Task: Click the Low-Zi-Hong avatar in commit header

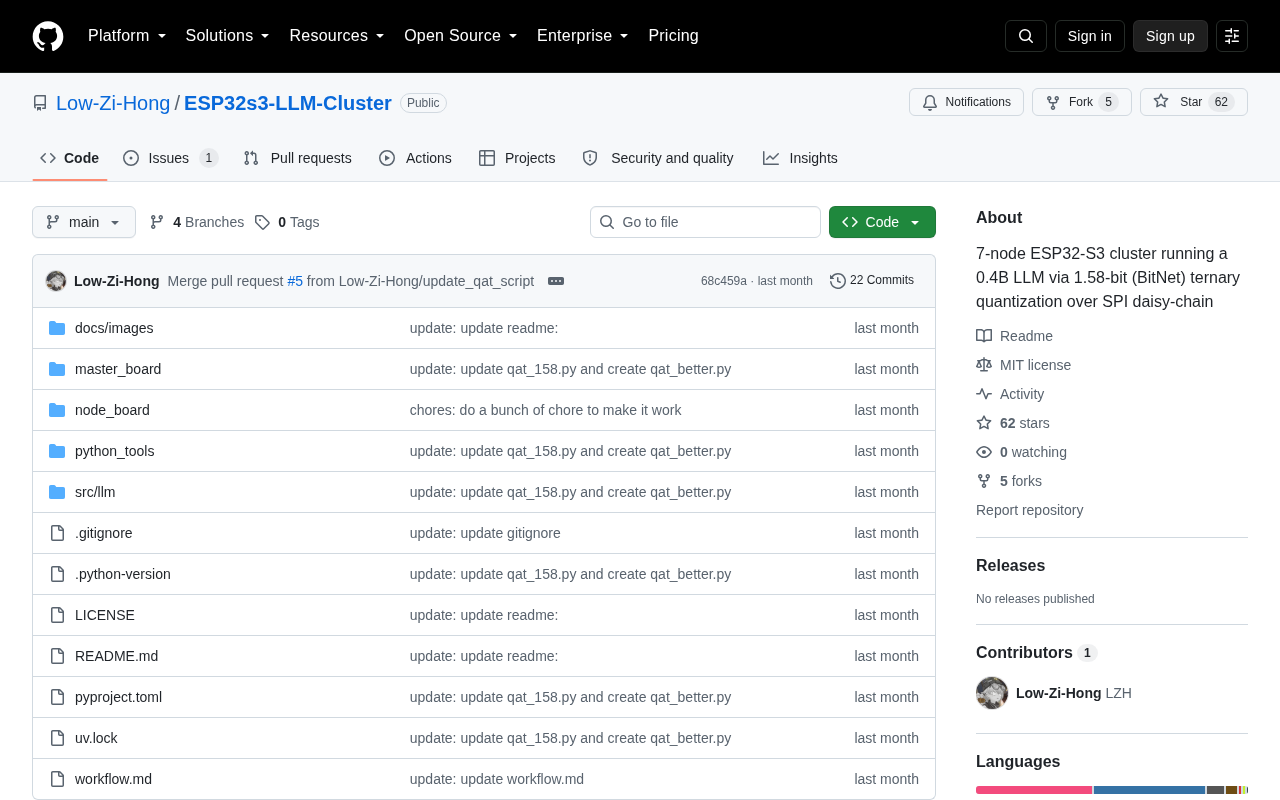Action: [56, 281]
